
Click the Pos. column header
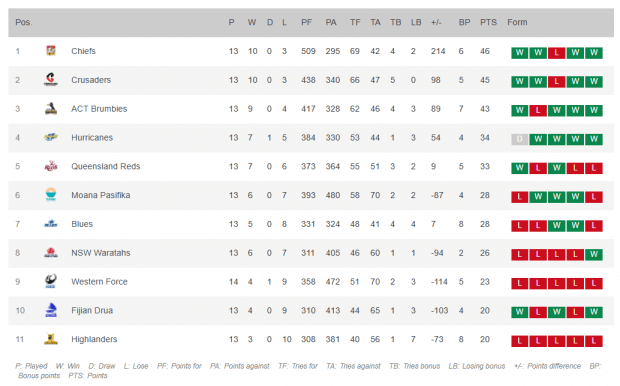coord(23,22)
